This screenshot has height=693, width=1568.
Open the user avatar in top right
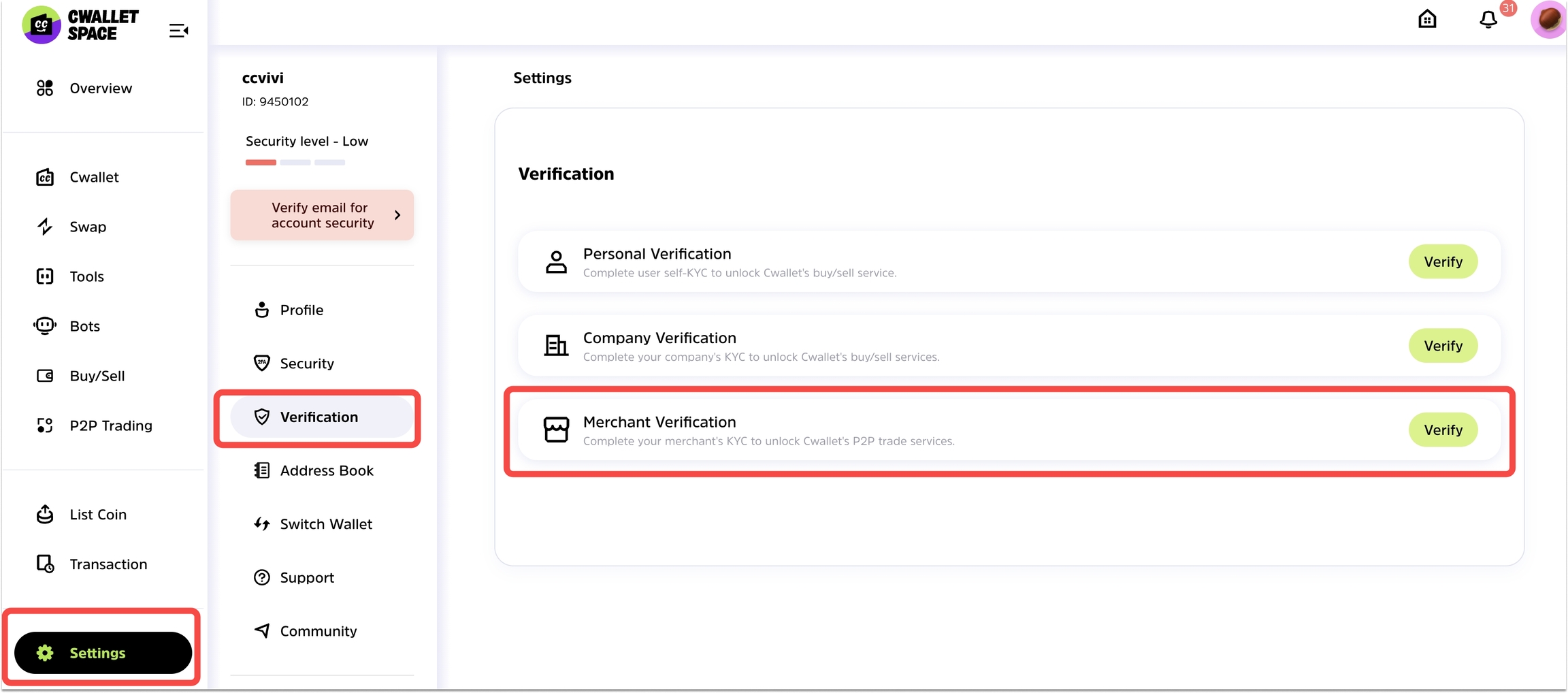tap(1548, 19)
